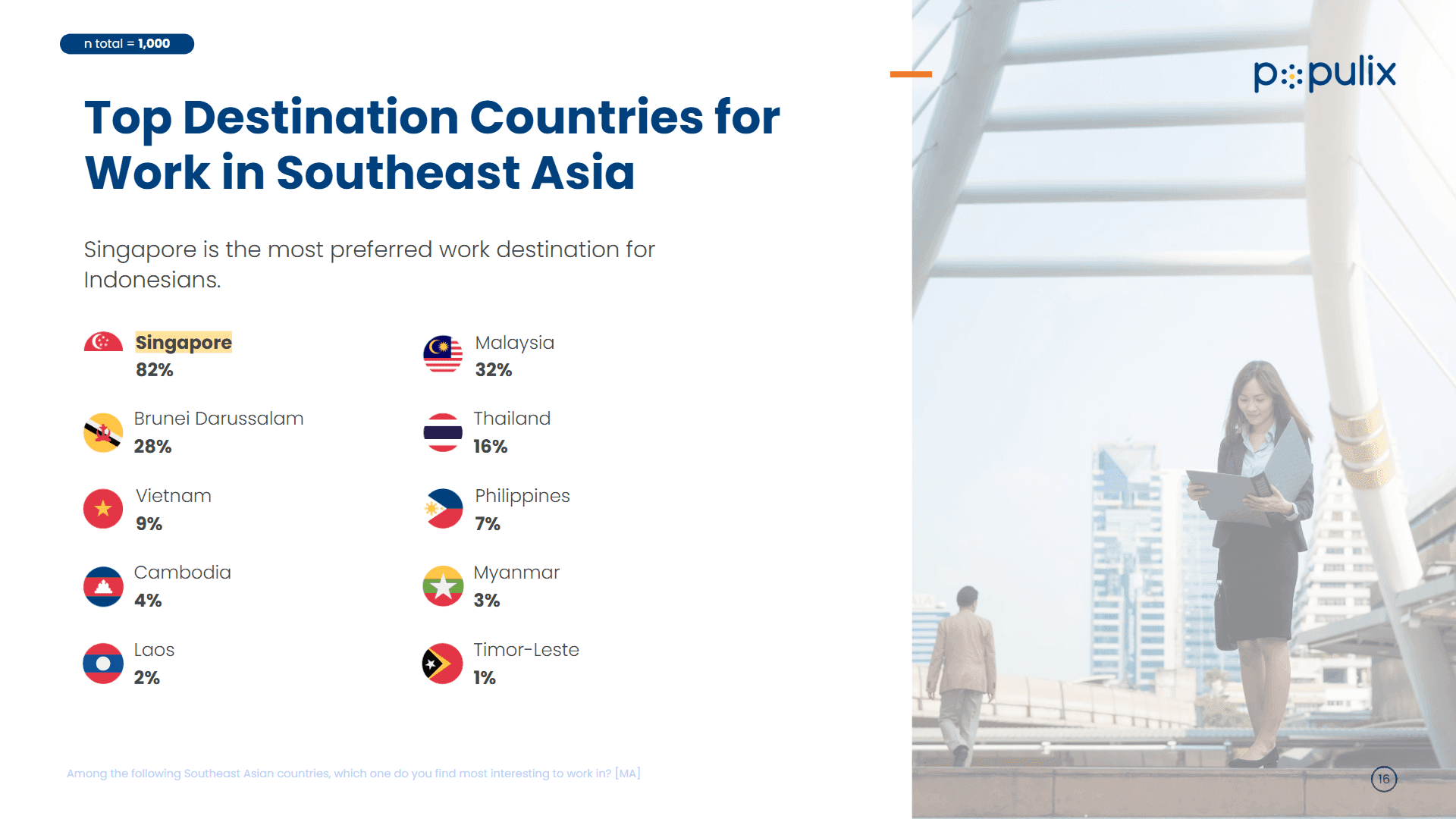Click the Populix logo
Viewport: 1456px width, 819px height.
pyautogui.click(x=1324, y=74)
